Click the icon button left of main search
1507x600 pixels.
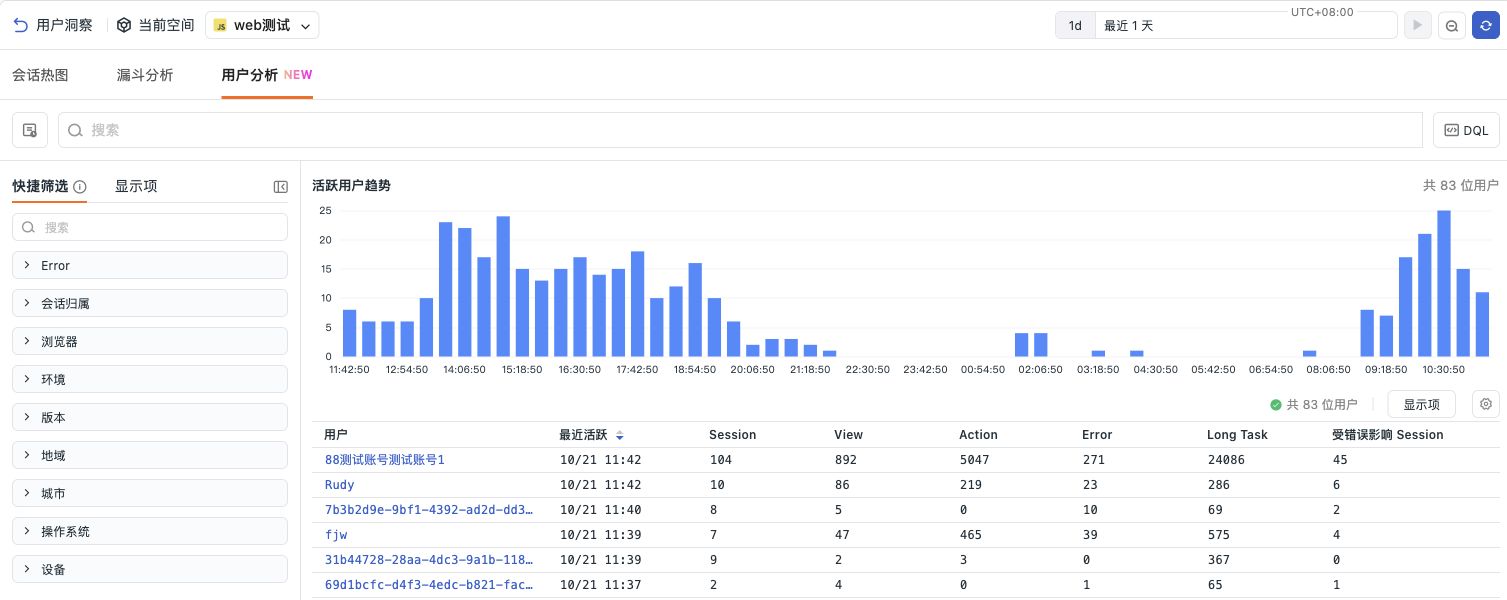coord(30,130)
